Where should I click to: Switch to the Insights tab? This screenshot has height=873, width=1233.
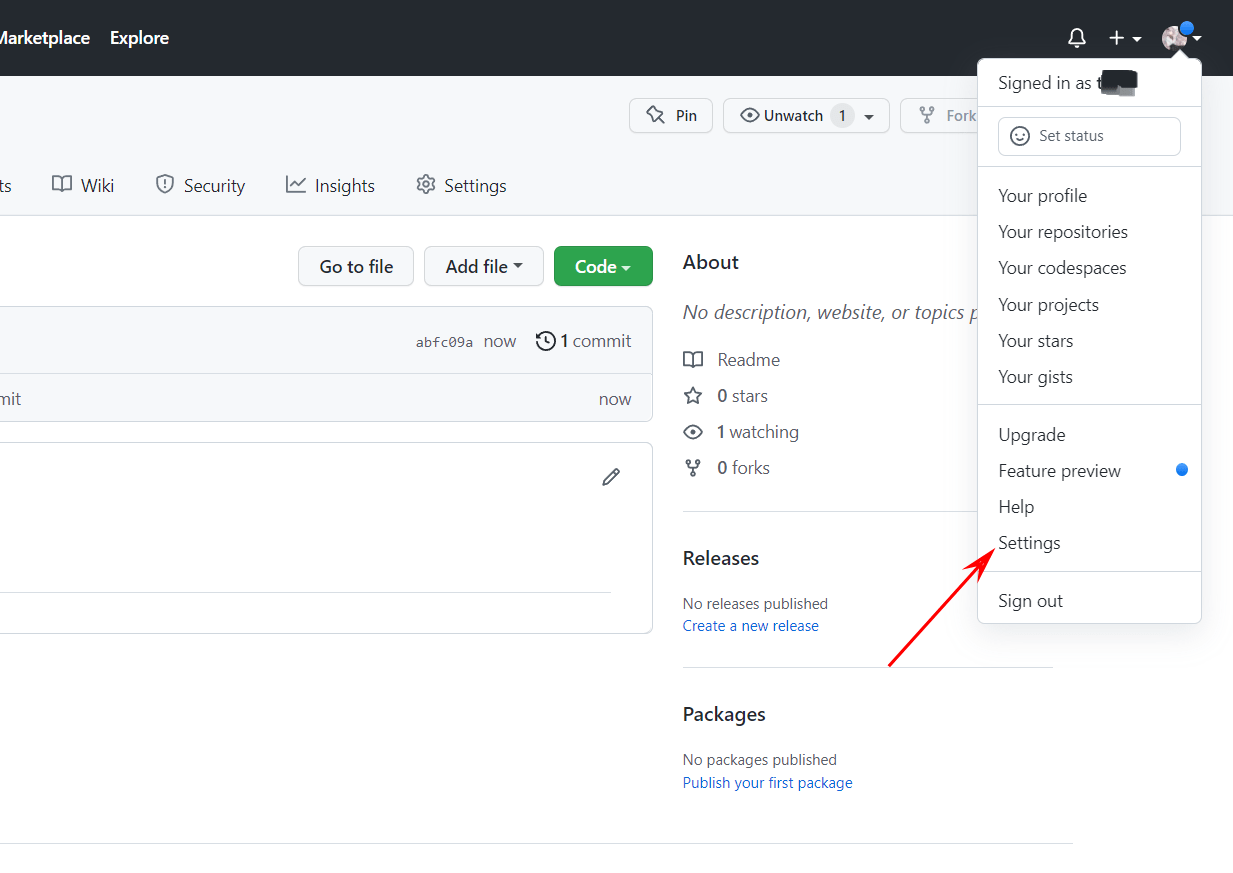coord(330,185)
